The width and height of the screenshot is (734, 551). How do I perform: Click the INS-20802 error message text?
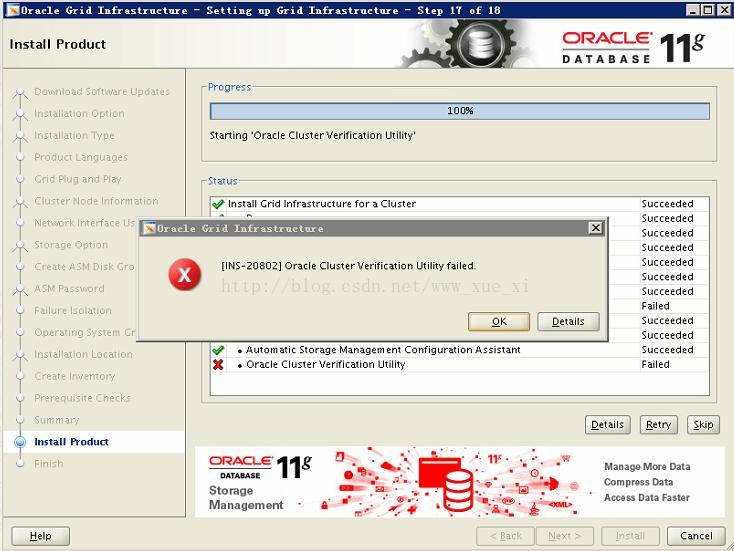tap(348, 266)
